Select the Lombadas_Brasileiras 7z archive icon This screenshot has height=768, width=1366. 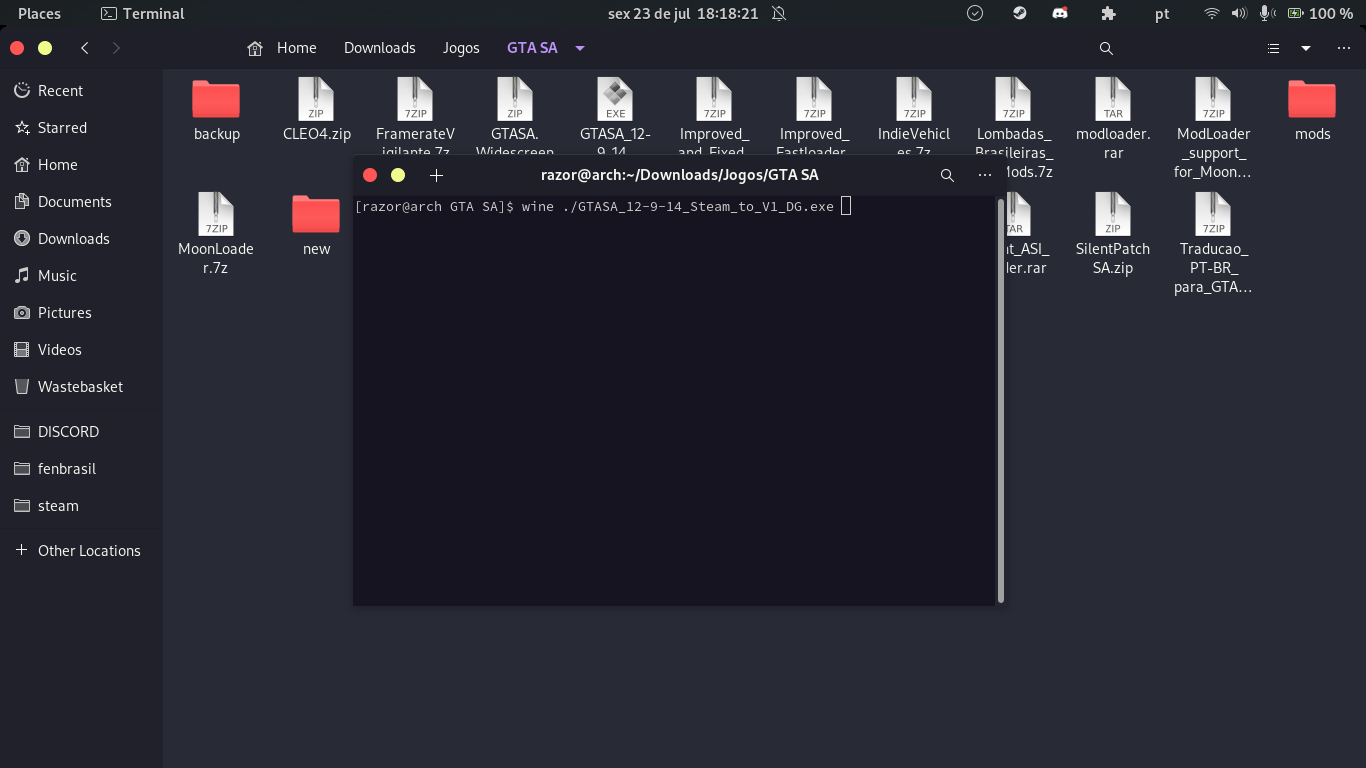point(1014,100)
